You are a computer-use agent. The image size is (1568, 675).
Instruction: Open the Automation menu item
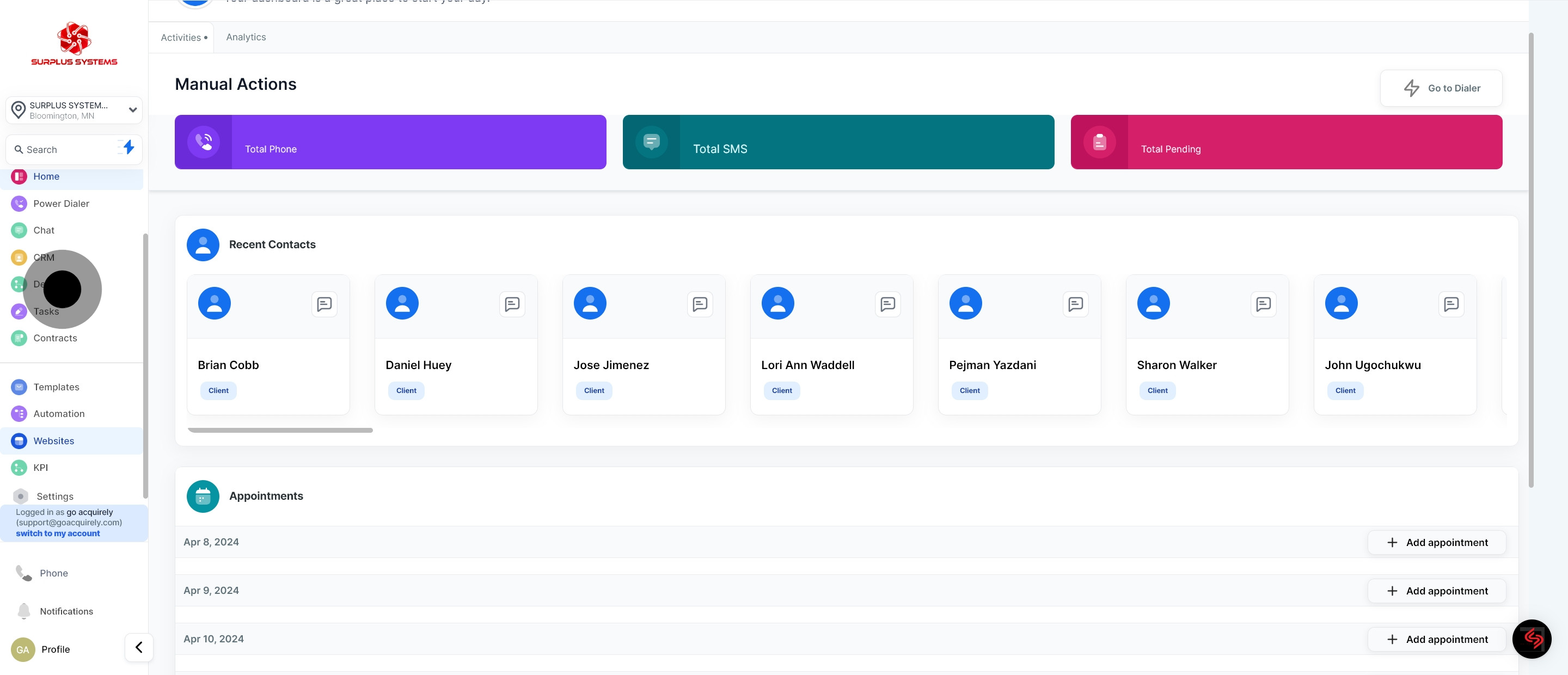(x=58, y=413)
